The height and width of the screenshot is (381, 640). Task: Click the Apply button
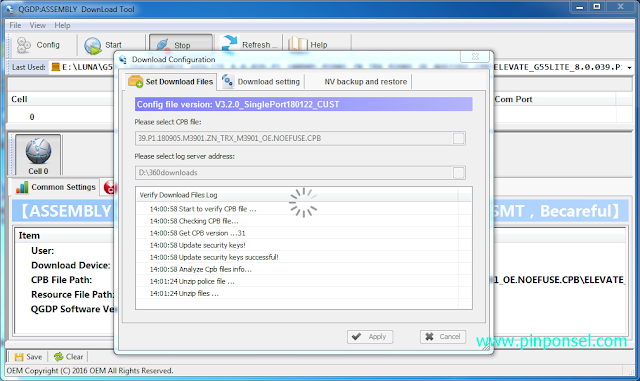point(370,337)
